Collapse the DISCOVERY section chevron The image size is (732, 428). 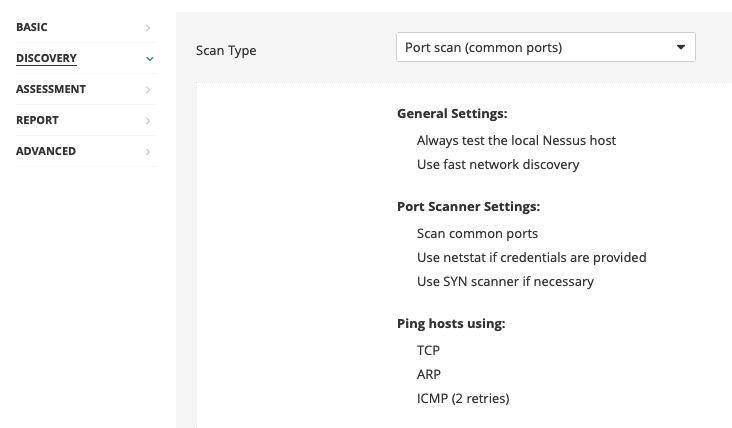pos(149,59)
